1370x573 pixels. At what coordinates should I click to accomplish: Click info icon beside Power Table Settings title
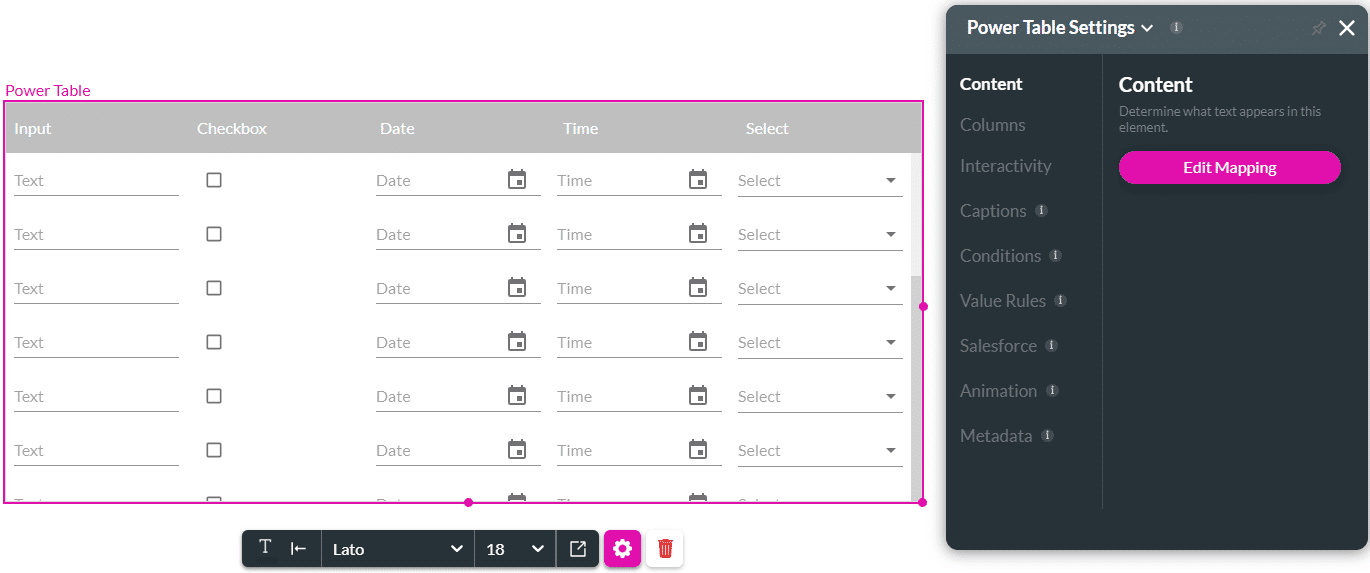pyautogui.click(x=1176, y=28)
